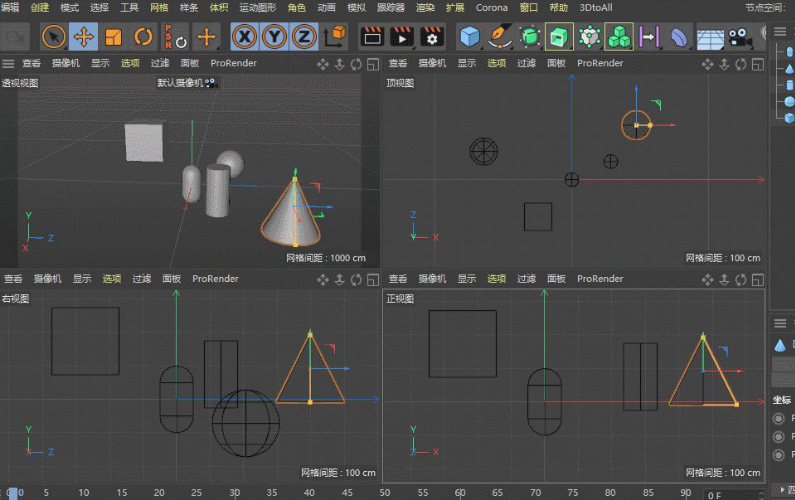Select the Rotate tool icon
Screen dimensions: 795x500
pyautogui.click(x=143, y=38)
